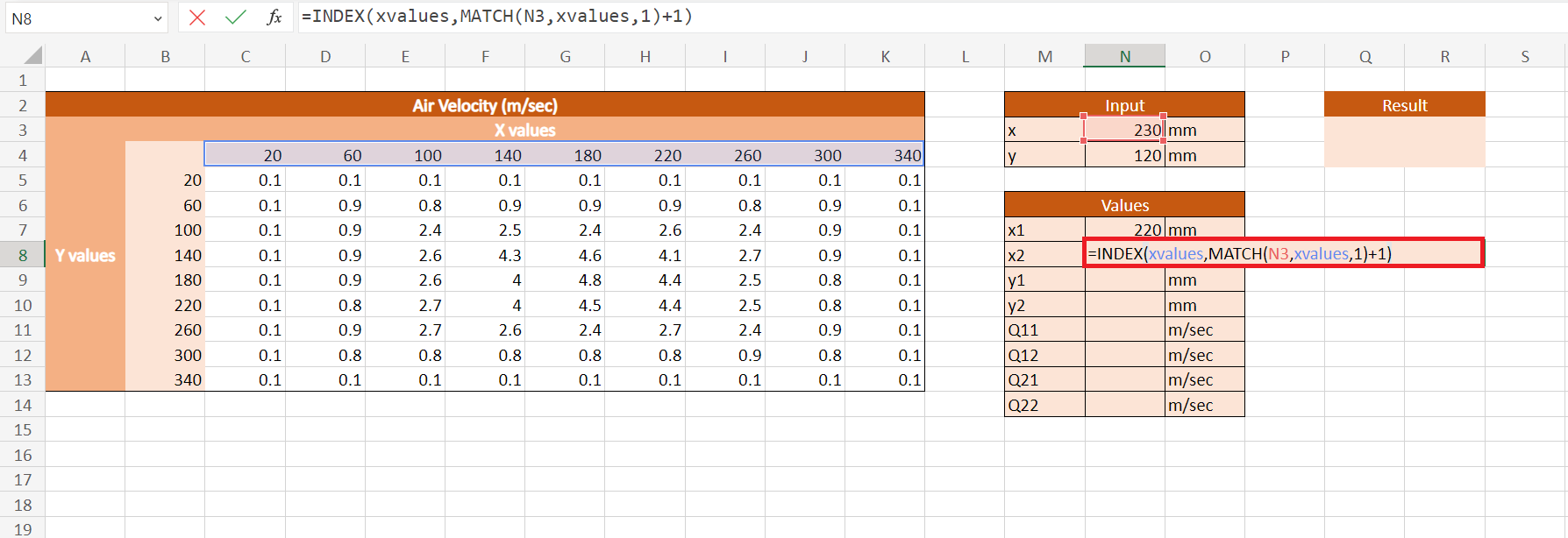Select the orange Result header cell
The height and width of the screenshot is (538, 1568).
(1404, 105)
